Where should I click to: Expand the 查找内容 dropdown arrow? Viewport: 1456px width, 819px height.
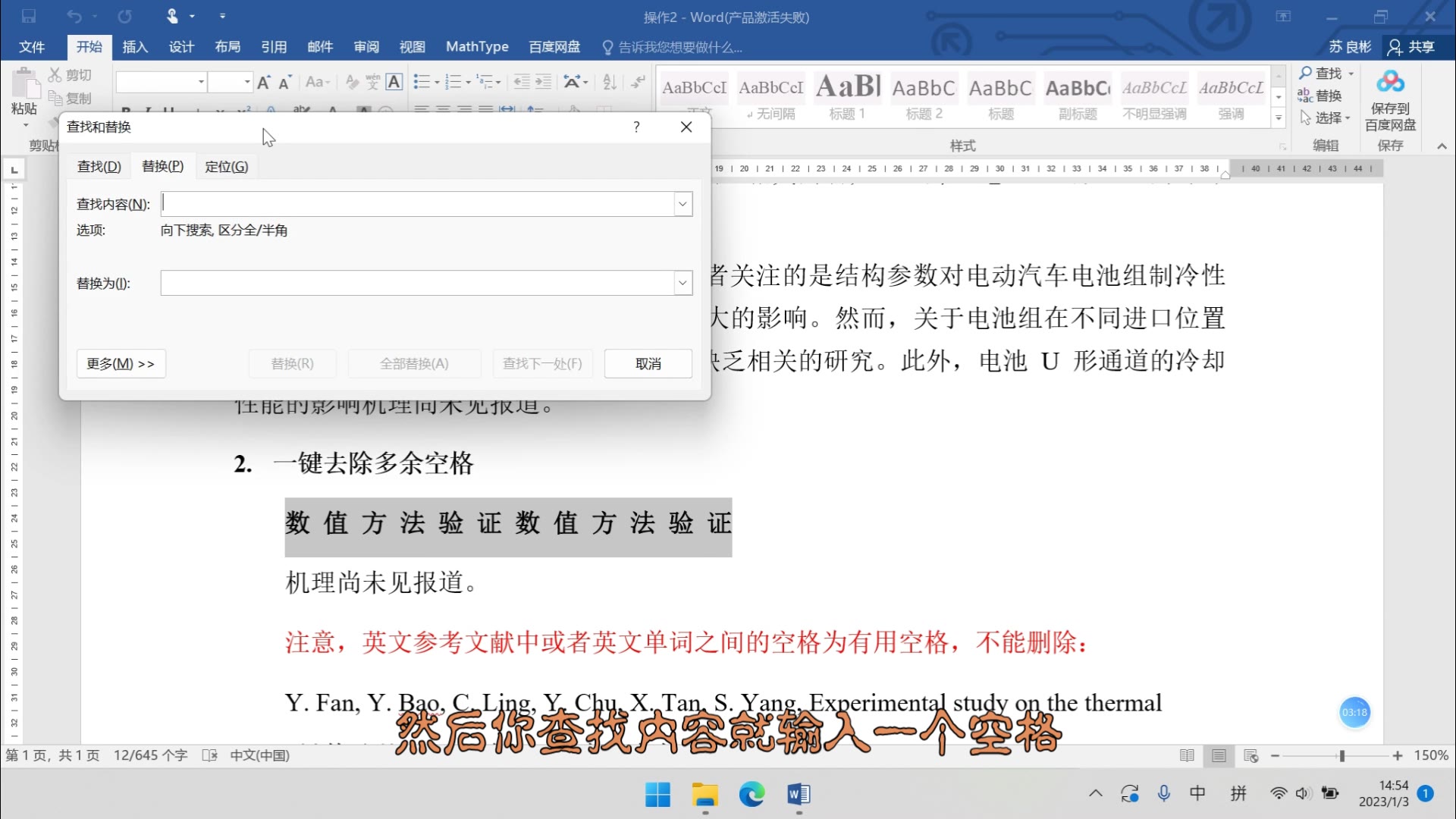tap(682, 204)
